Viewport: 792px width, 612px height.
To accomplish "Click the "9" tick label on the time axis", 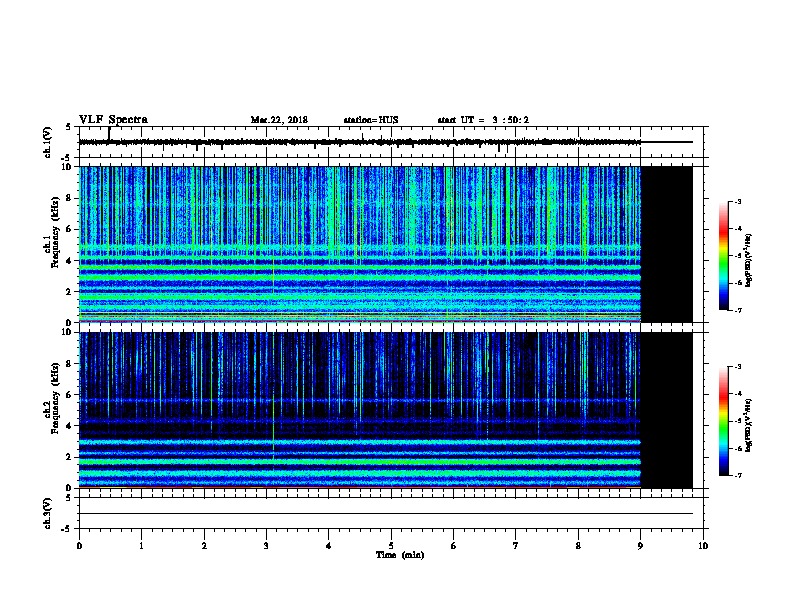I will [x=640, y=546].
